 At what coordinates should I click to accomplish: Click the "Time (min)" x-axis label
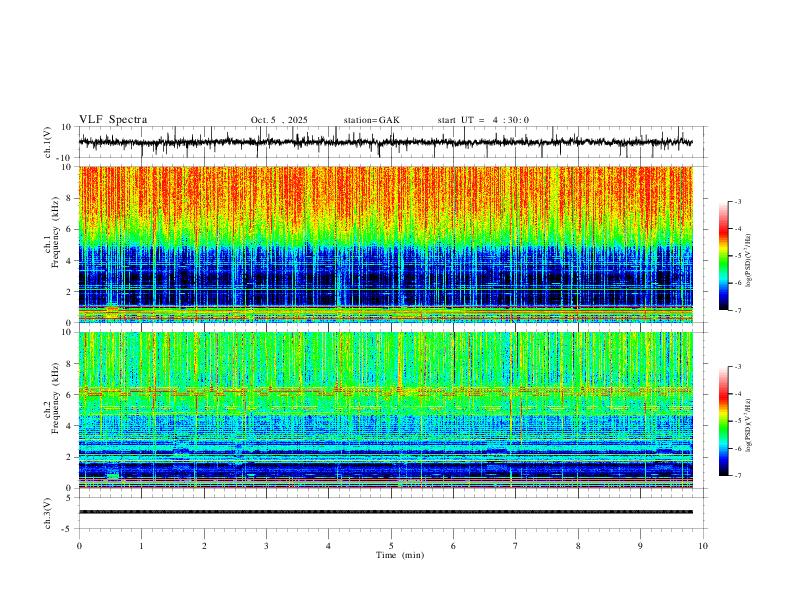(400, 555)
